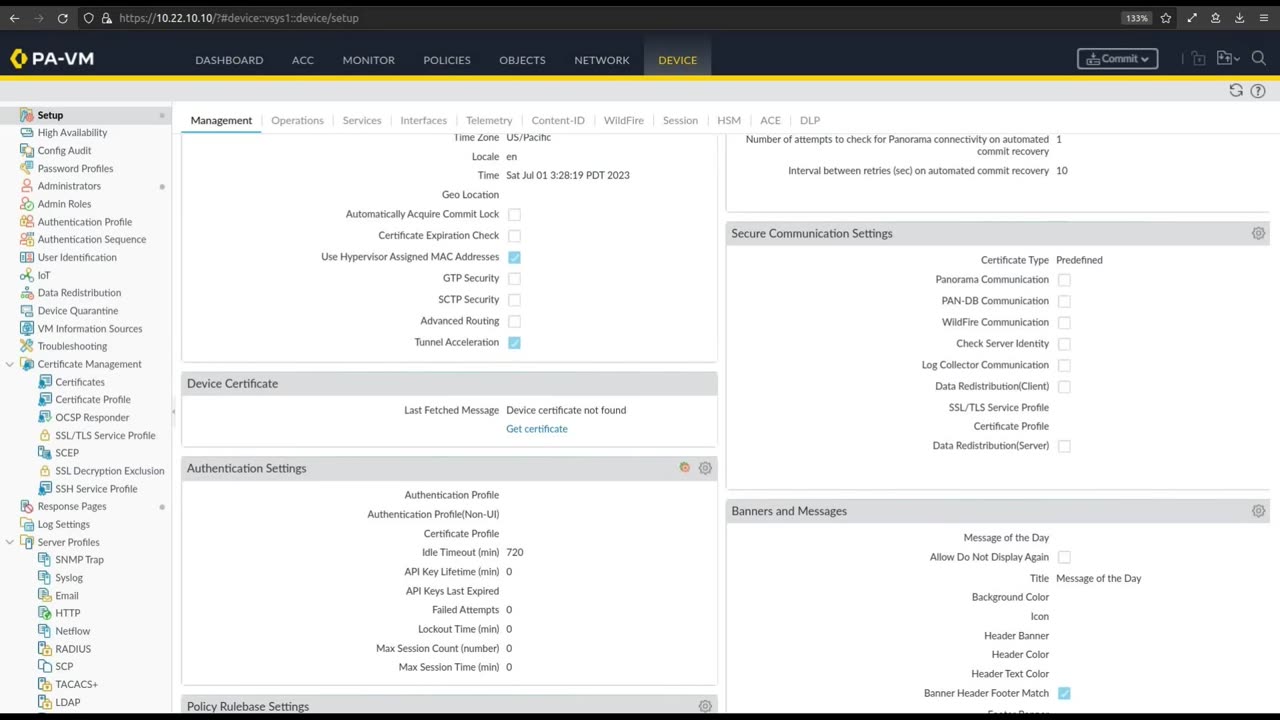Open the browser downloads icon
The image size is (1280, 720).
(1240, 18)
